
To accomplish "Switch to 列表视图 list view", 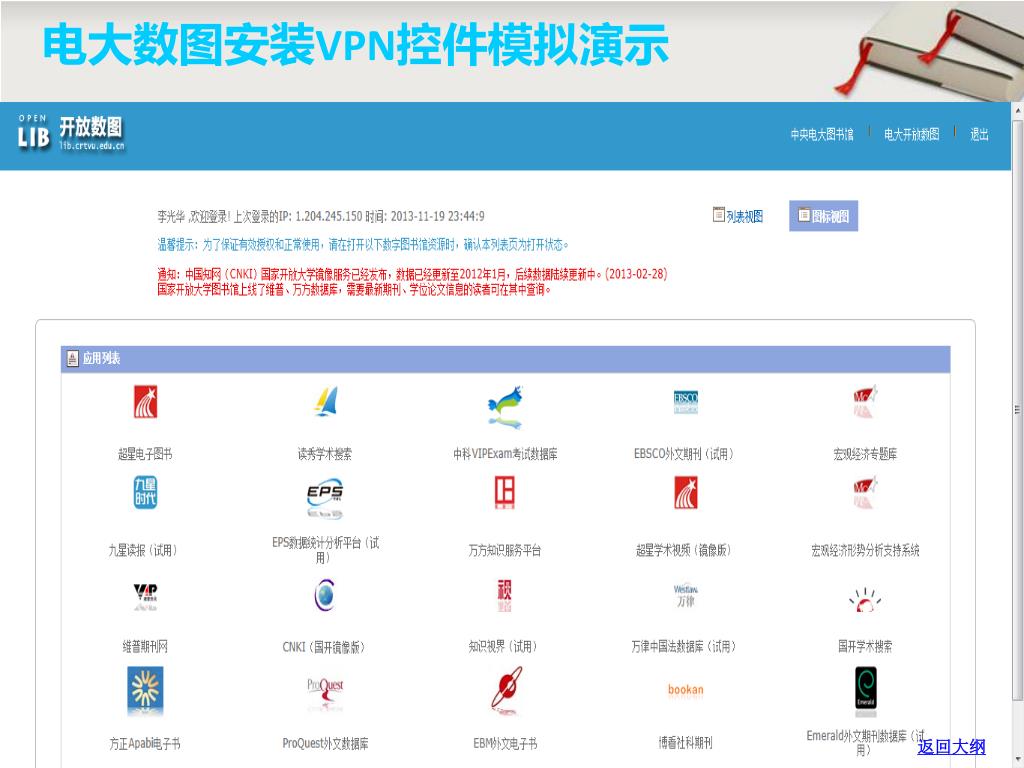I will tap(738, 216).
